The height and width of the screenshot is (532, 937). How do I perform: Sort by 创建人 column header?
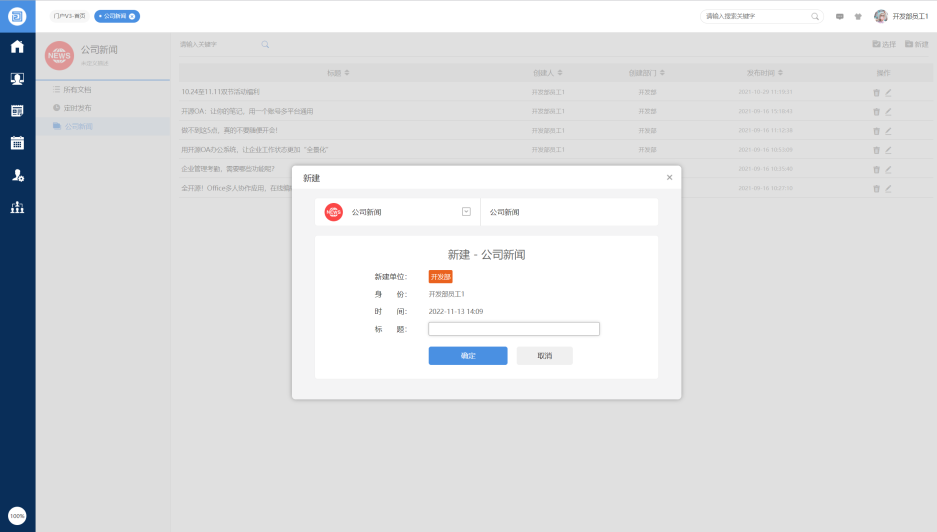547,73
